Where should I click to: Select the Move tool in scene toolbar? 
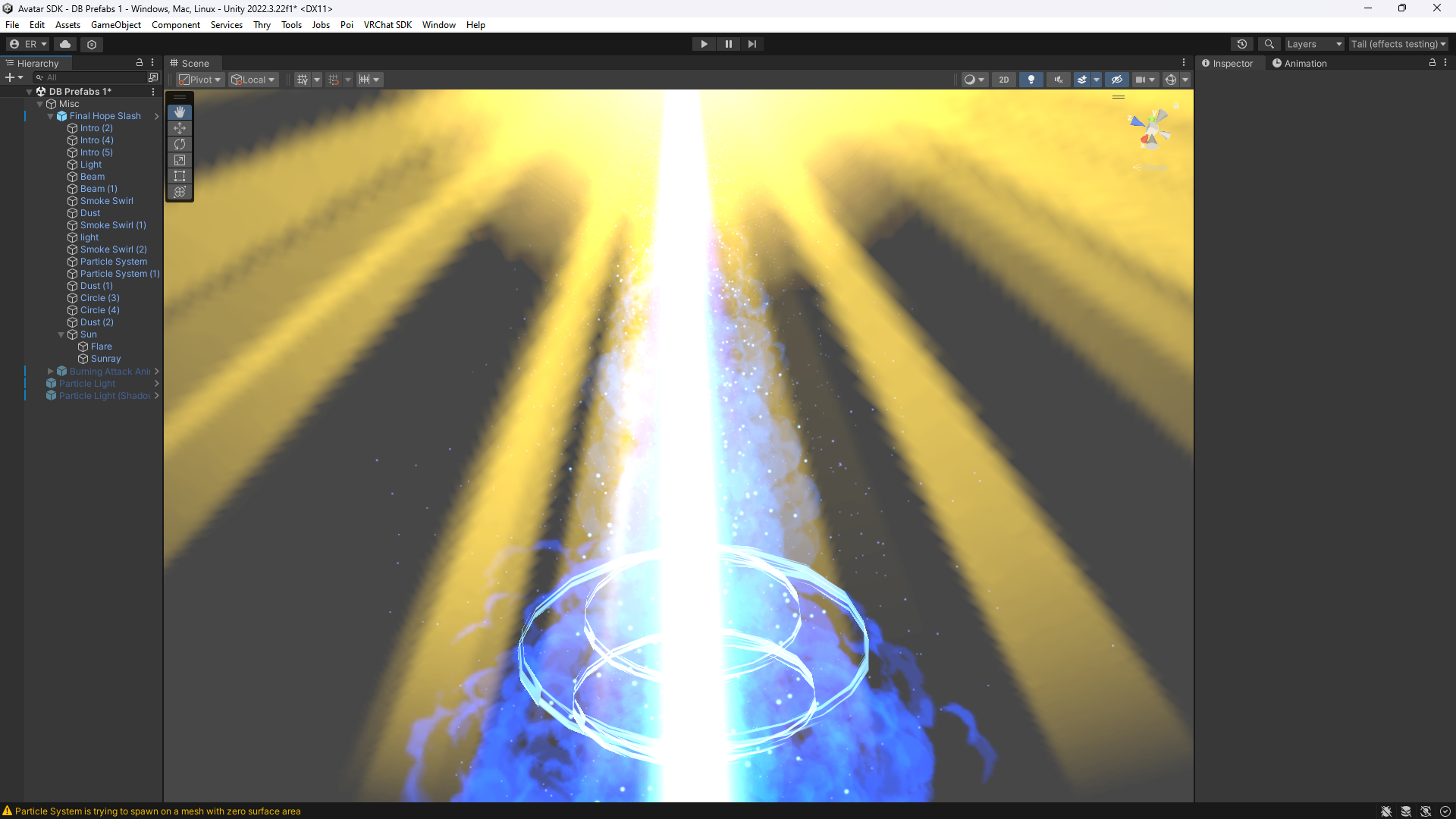click(x=180, y=128)
